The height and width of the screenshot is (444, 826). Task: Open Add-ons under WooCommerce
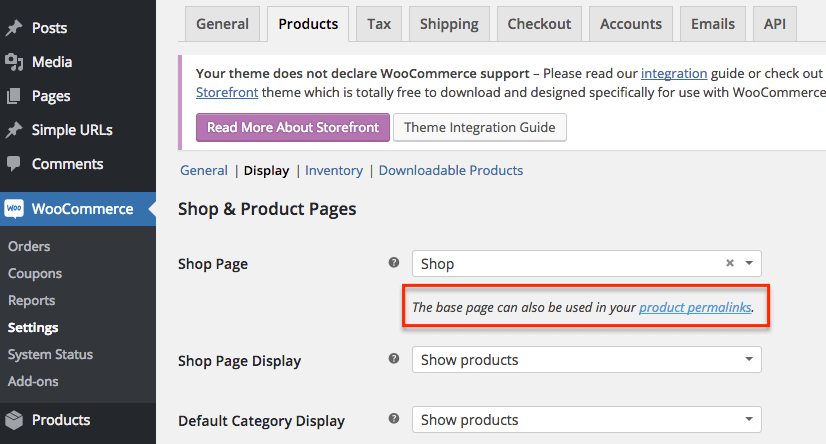33,381
